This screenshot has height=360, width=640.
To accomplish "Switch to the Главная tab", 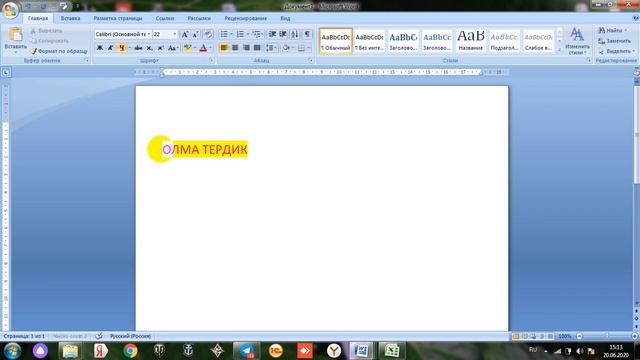I will [x=38, y=18].
